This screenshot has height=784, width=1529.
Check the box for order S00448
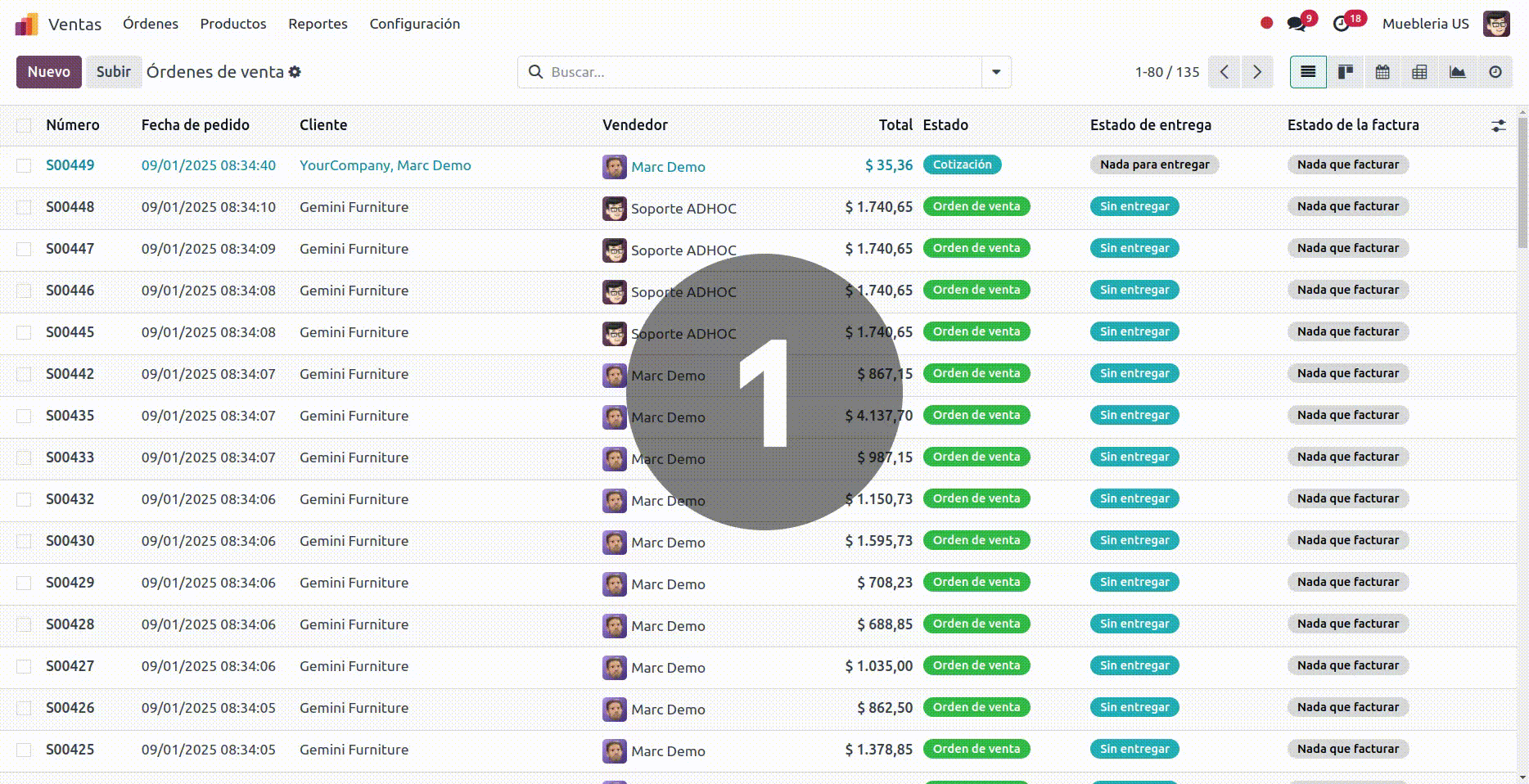[x=24, y=207]
